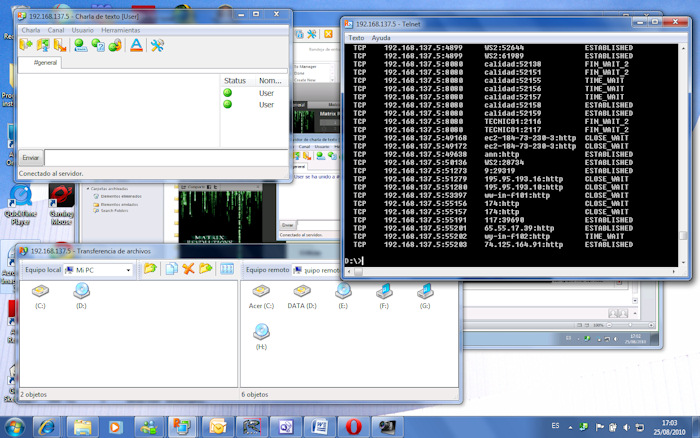This screenshot has width=700, height=438.
Task: Open the Charla menu
Action: coord(30,30)
